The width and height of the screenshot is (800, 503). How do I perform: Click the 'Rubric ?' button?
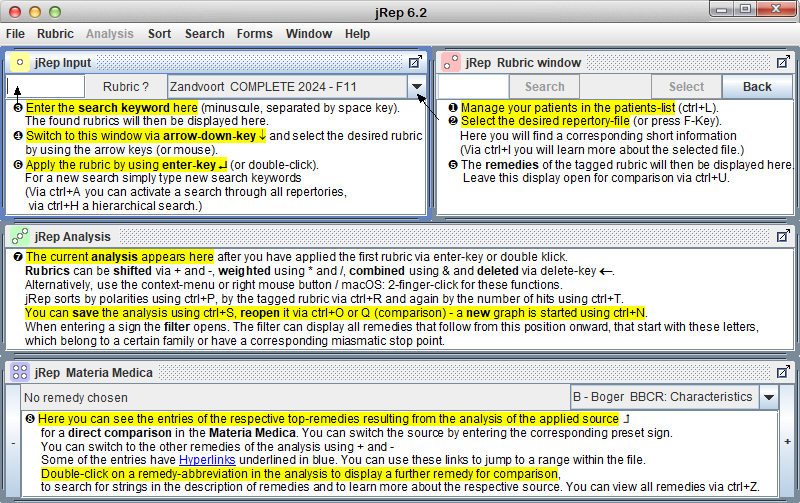126,87
